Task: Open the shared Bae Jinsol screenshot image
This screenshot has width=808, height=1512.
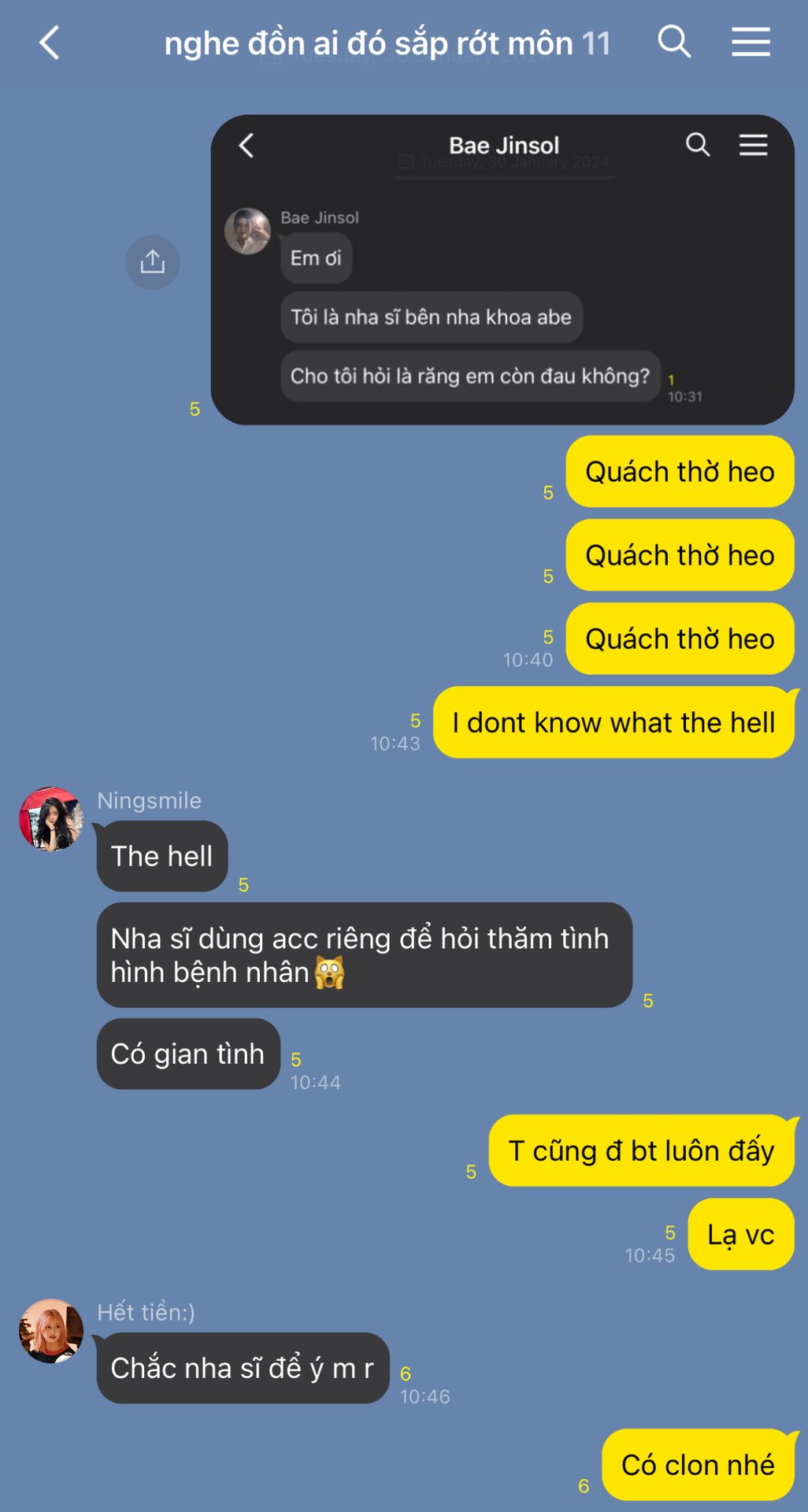Action: point(502,270)
